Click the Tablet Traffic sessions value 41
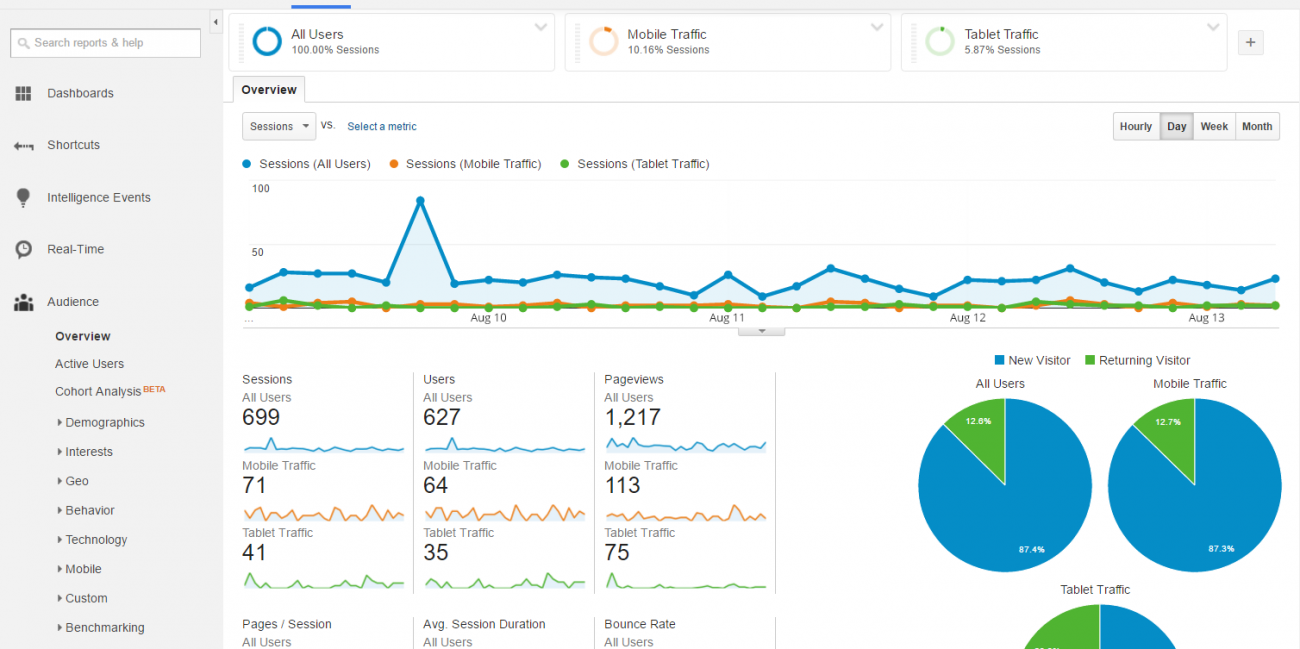The height and width of the screenshot is (649, 1300). 254,553
